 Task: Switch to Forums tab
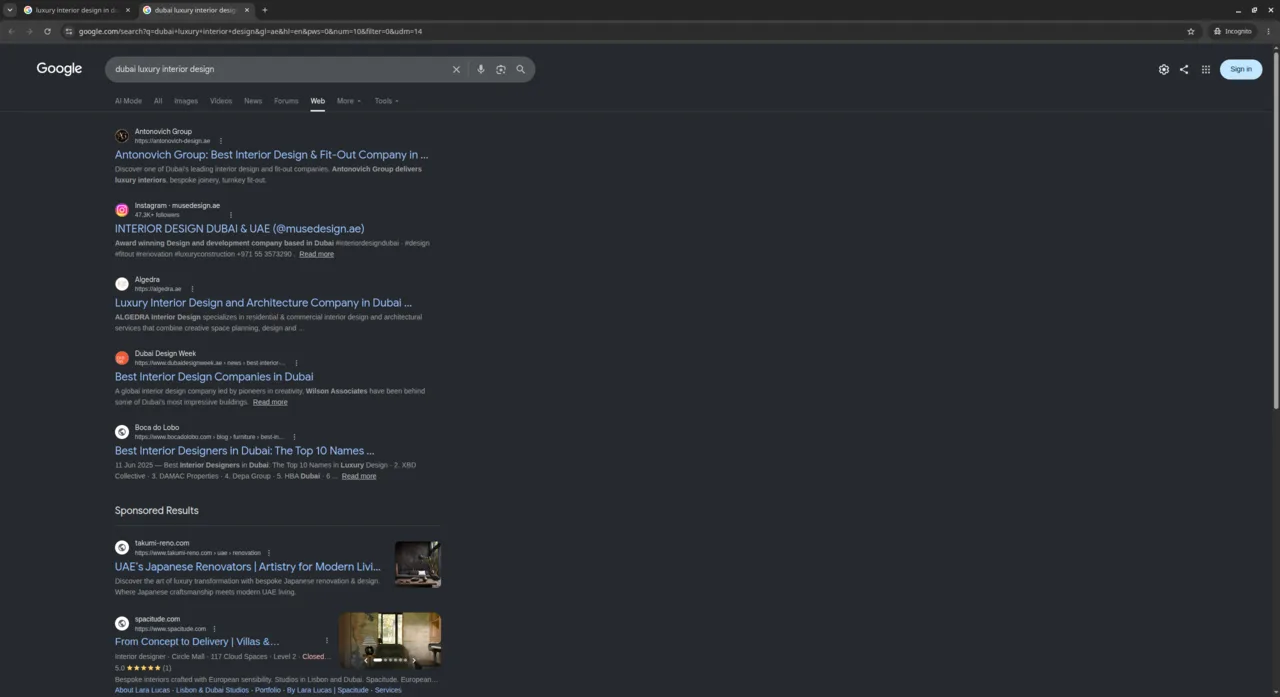pos(286,101)
